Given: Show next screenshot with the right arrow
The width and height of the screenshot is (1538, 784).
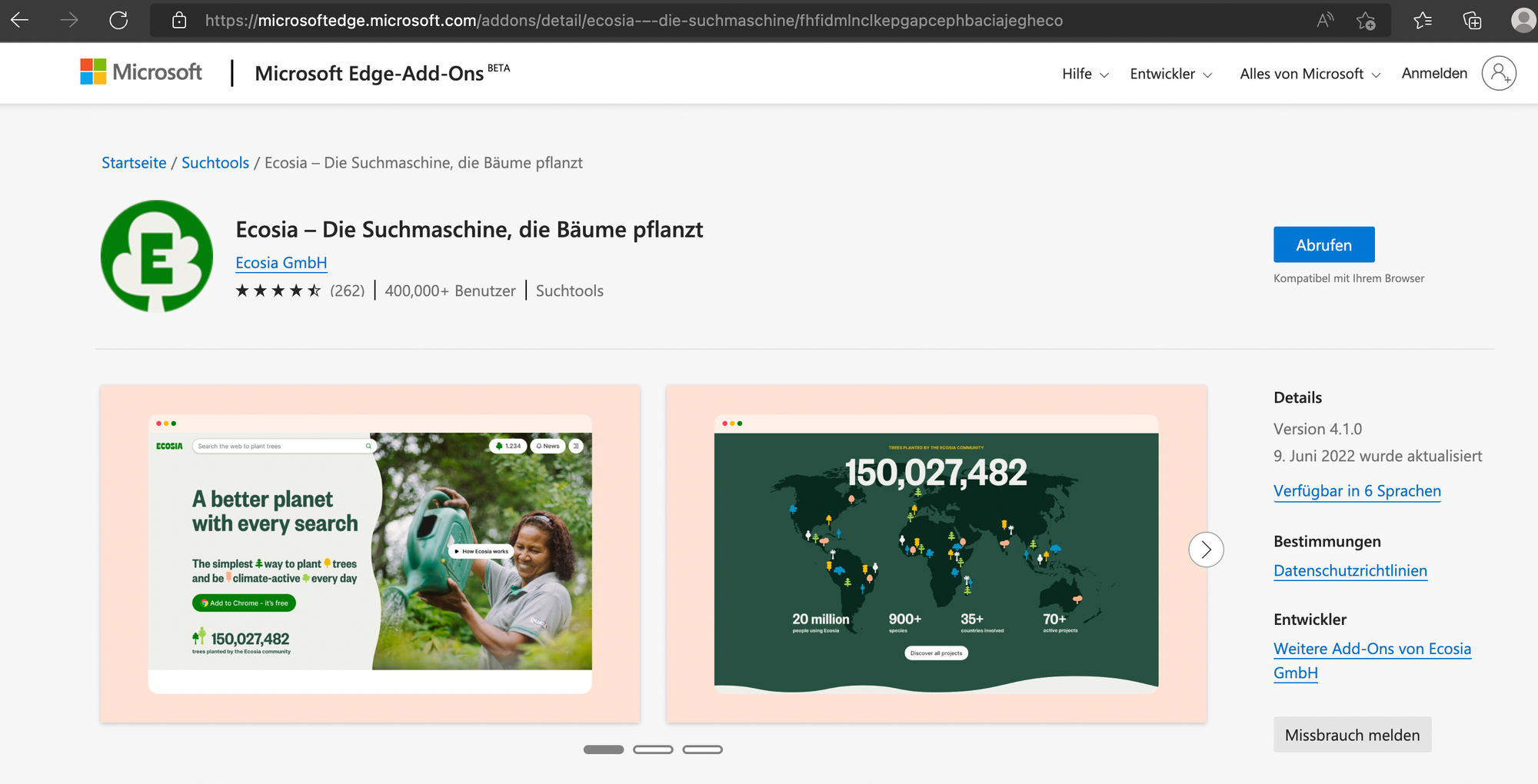Looking at the screenshot, I should point(1206,550).
